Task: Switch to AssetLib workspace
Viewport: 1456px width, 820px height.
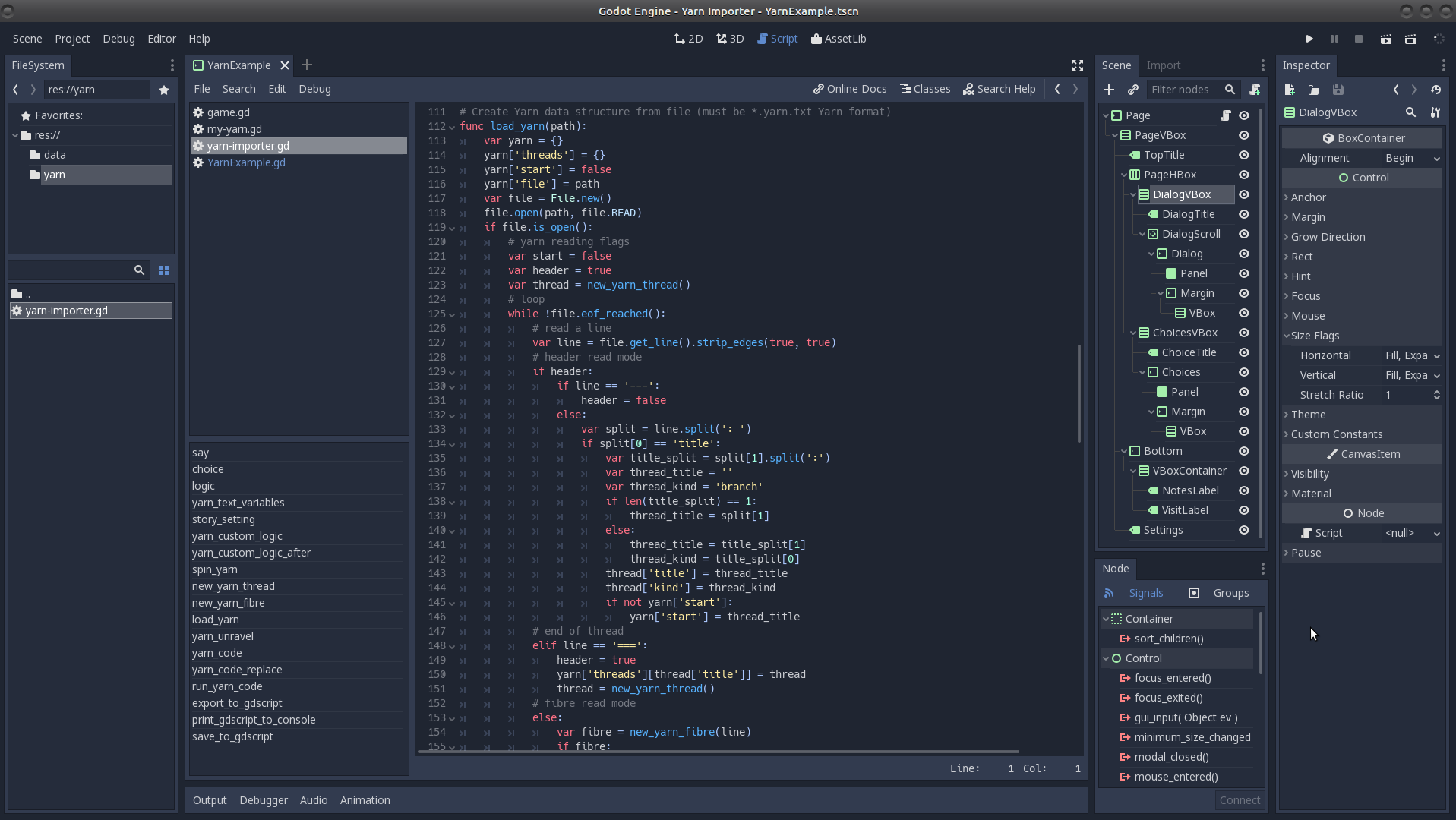Action: pyautogui.click(x=839, y=39)
